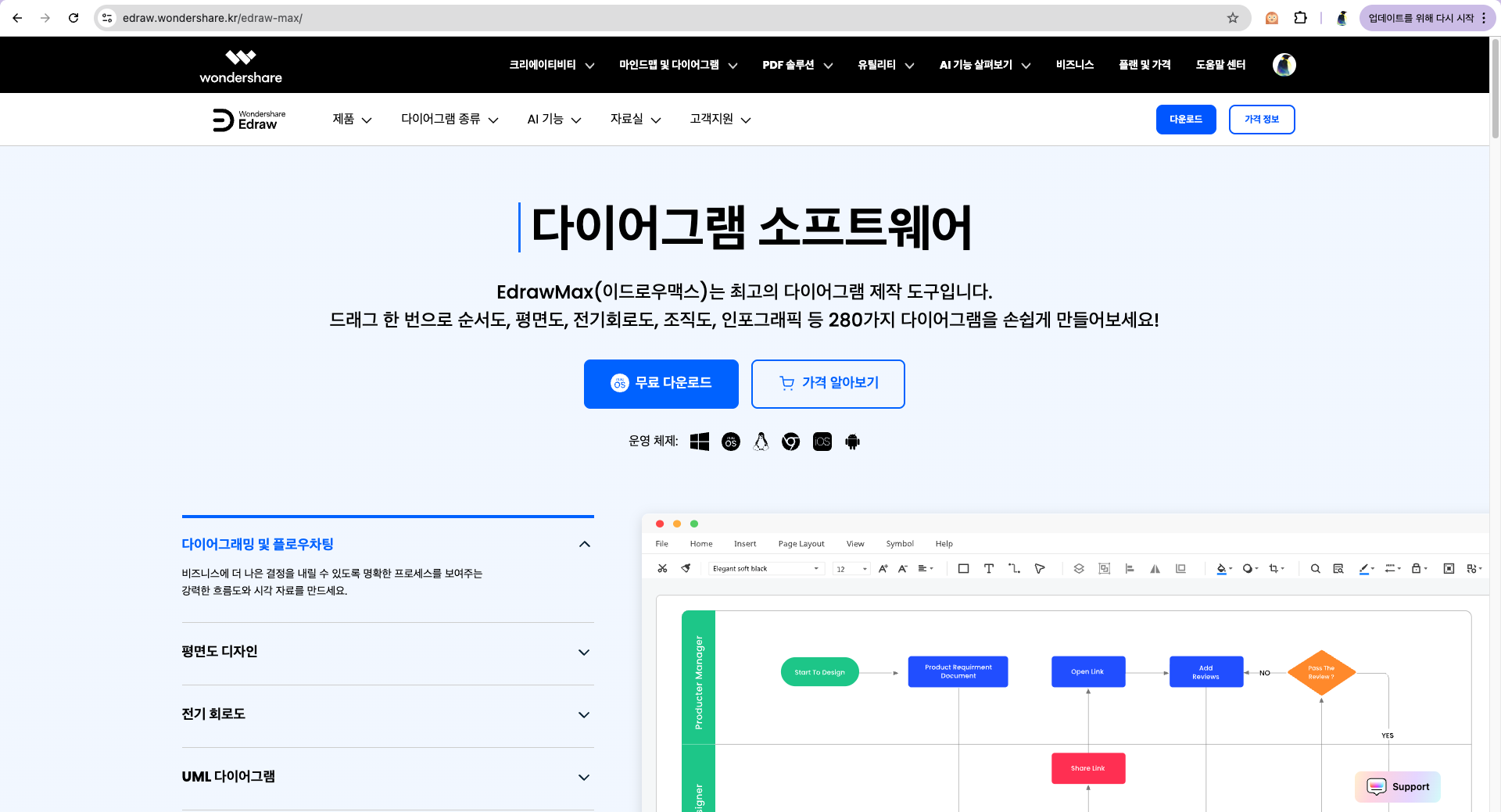Image resolution: width=1501 pixels, height=812 pixels.
Task: Click the 무료 다운로드 button
Action: pos(661,384)
